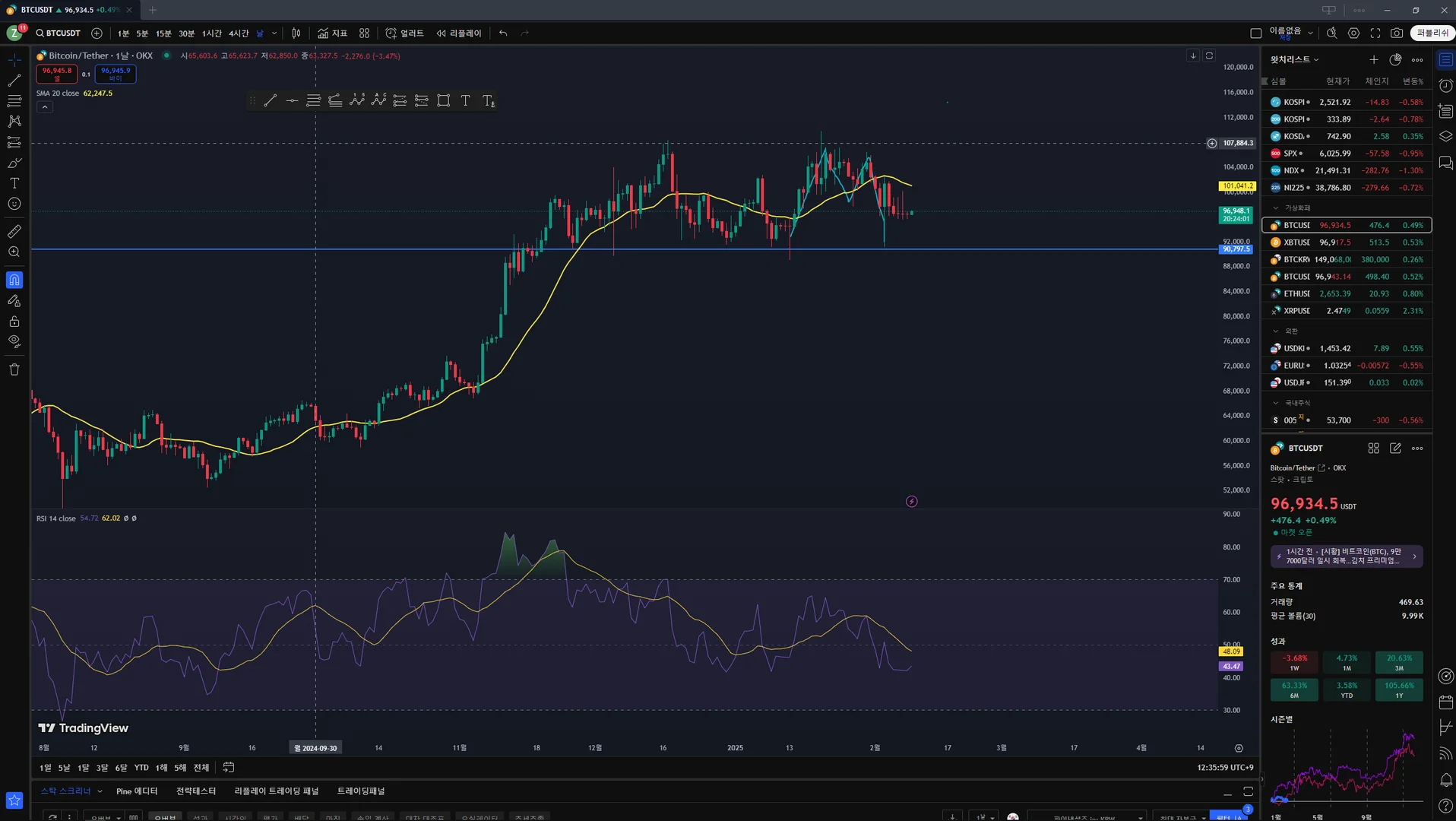Screen dimensions: 1456x821
Task: Select the text tool in drawing toolbar
Action: pyautogui.click(x=465, y=101)
